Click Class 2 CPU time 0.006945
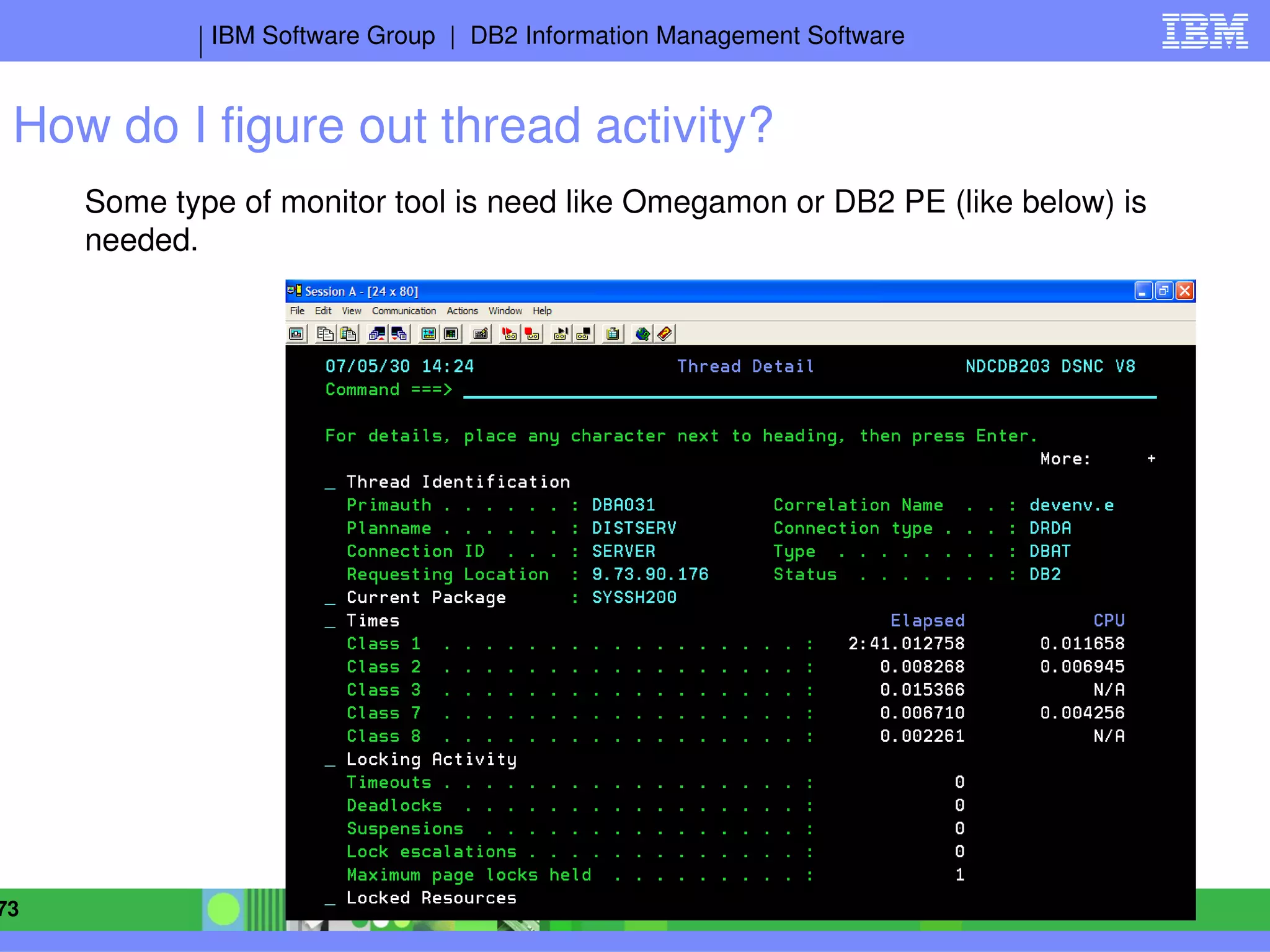1270x952 pixels. (1082, 667)
